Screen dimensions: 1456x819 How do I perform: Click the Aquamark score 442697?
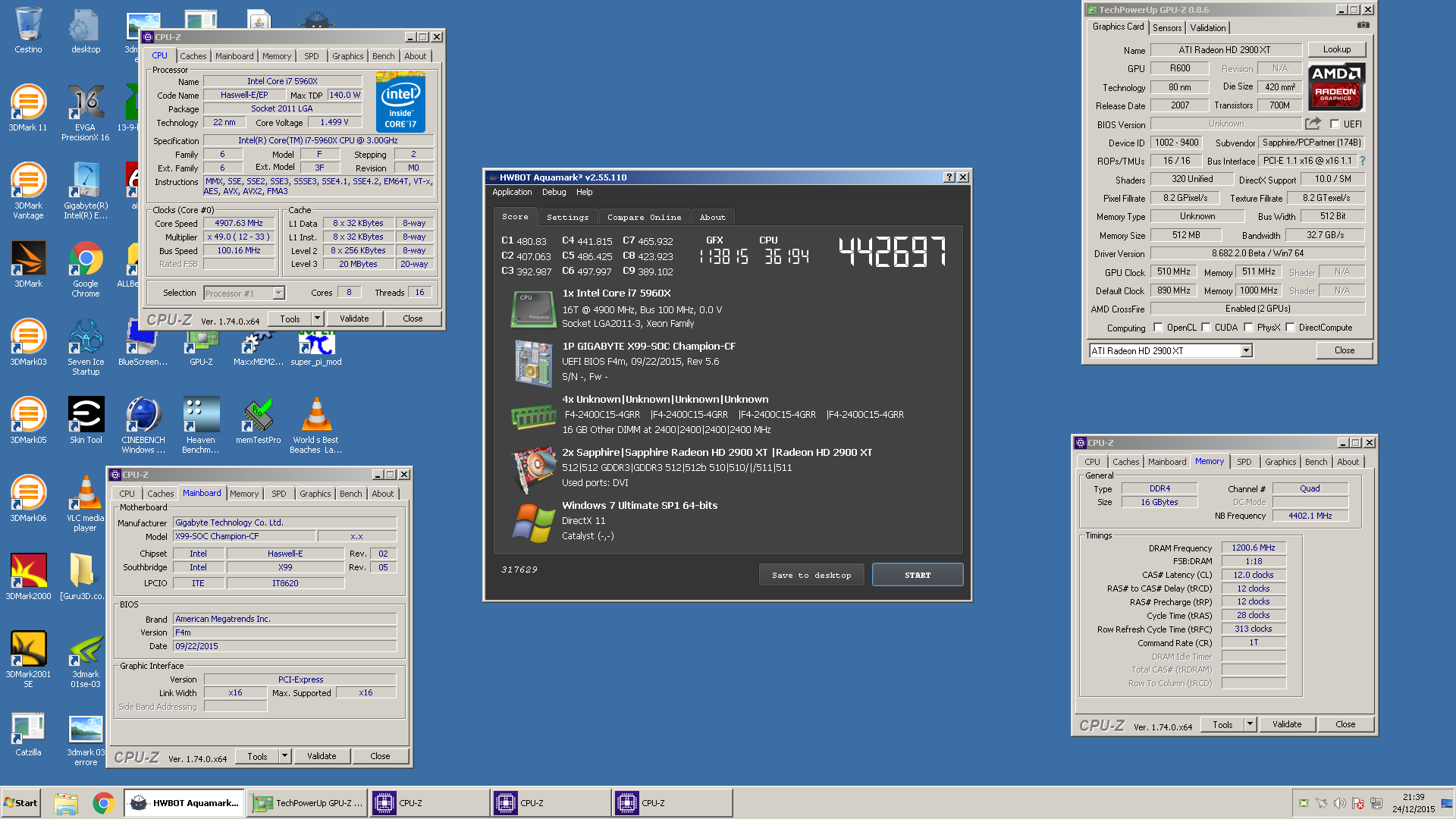pos(893,252)
